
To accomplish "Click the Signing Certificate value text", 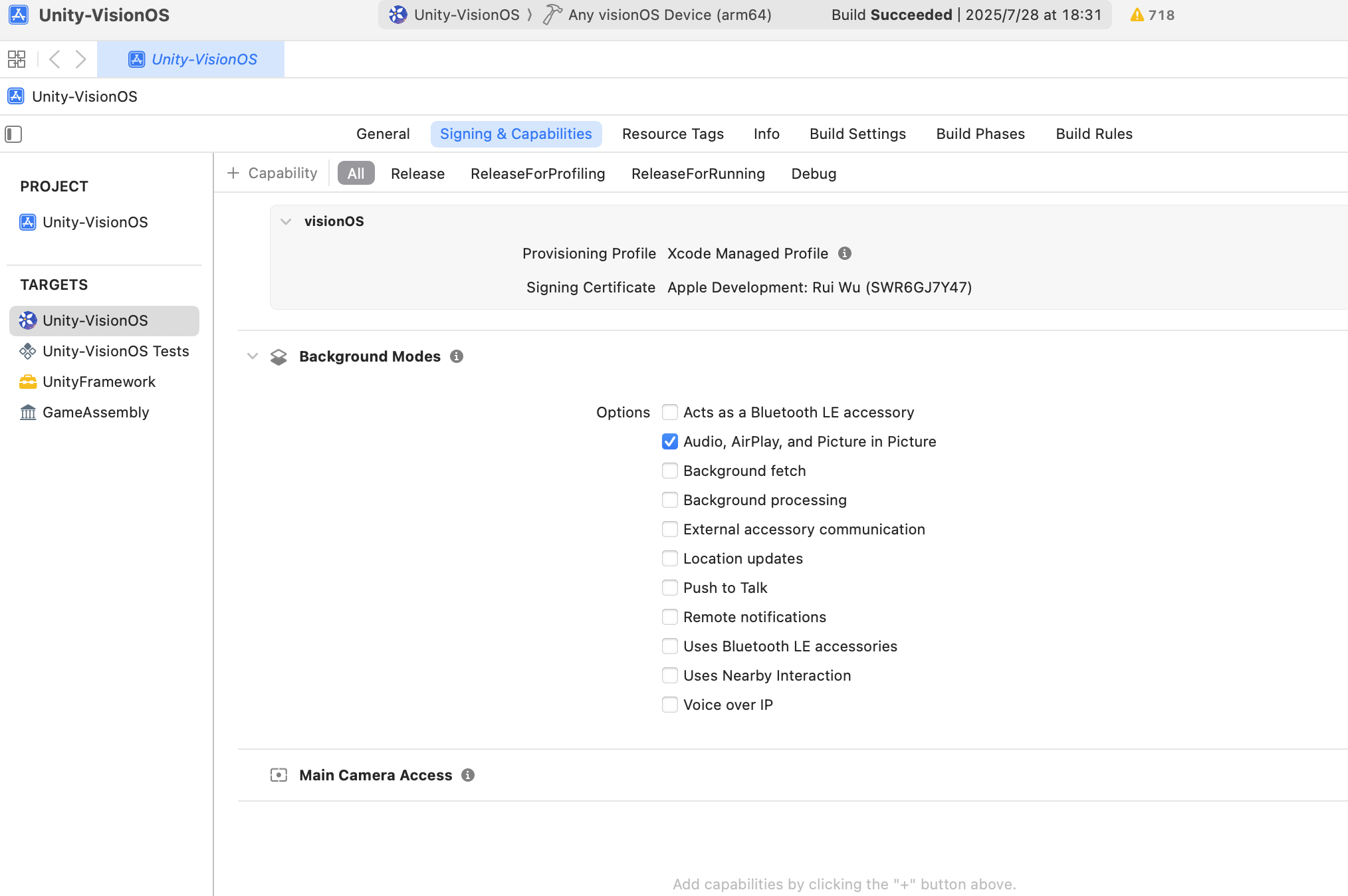I will (x=820, y=287).
